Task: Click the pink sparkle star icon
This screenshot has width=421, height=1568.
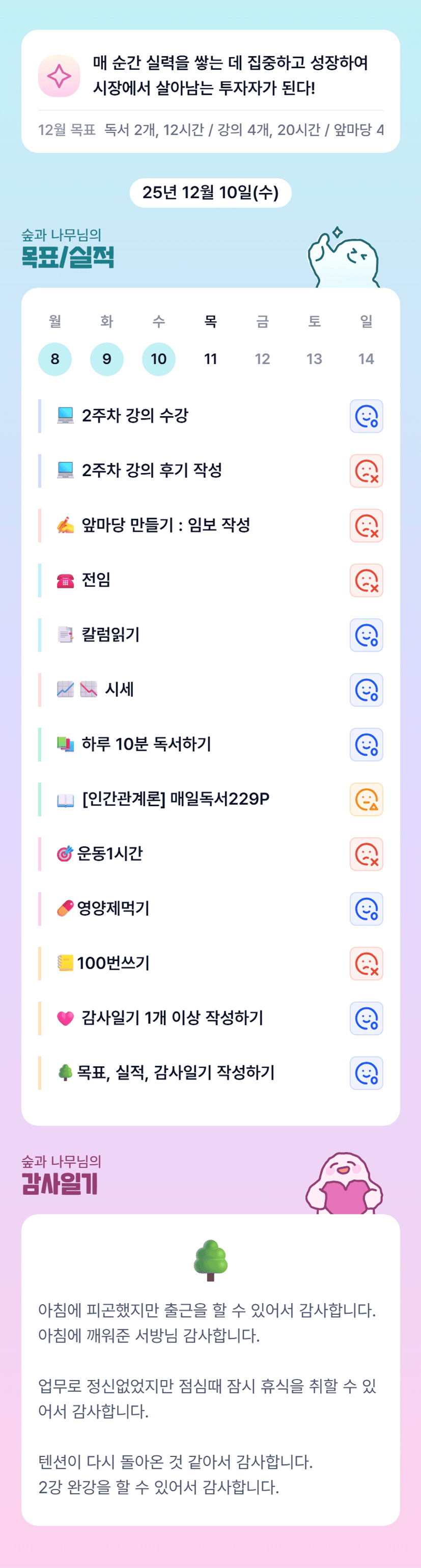Action: 59,76
